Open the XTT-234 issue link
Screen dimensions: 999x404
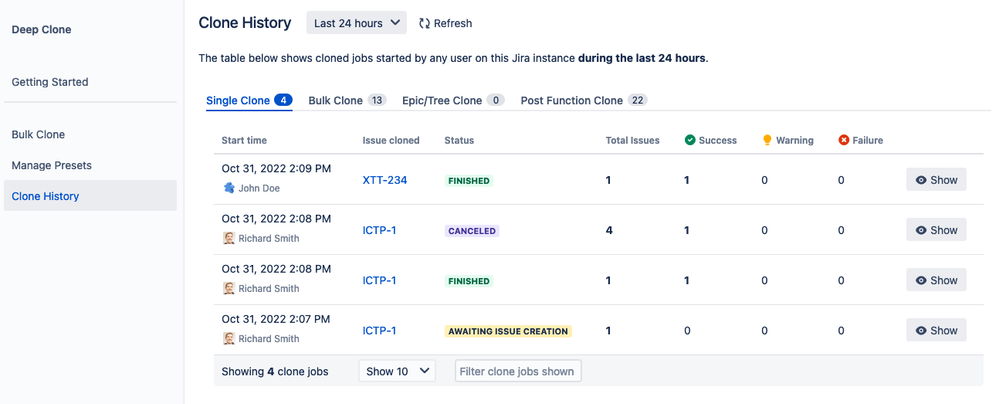(385, 180)
